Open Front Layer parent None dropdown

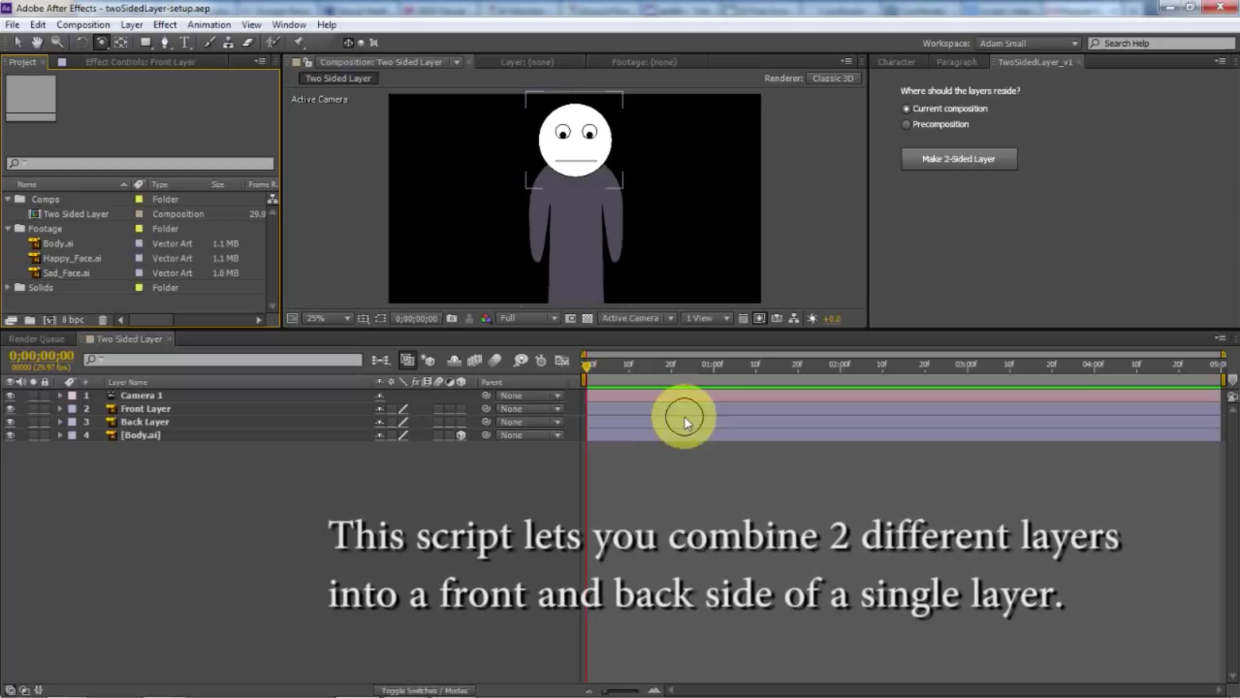(530, 409)
